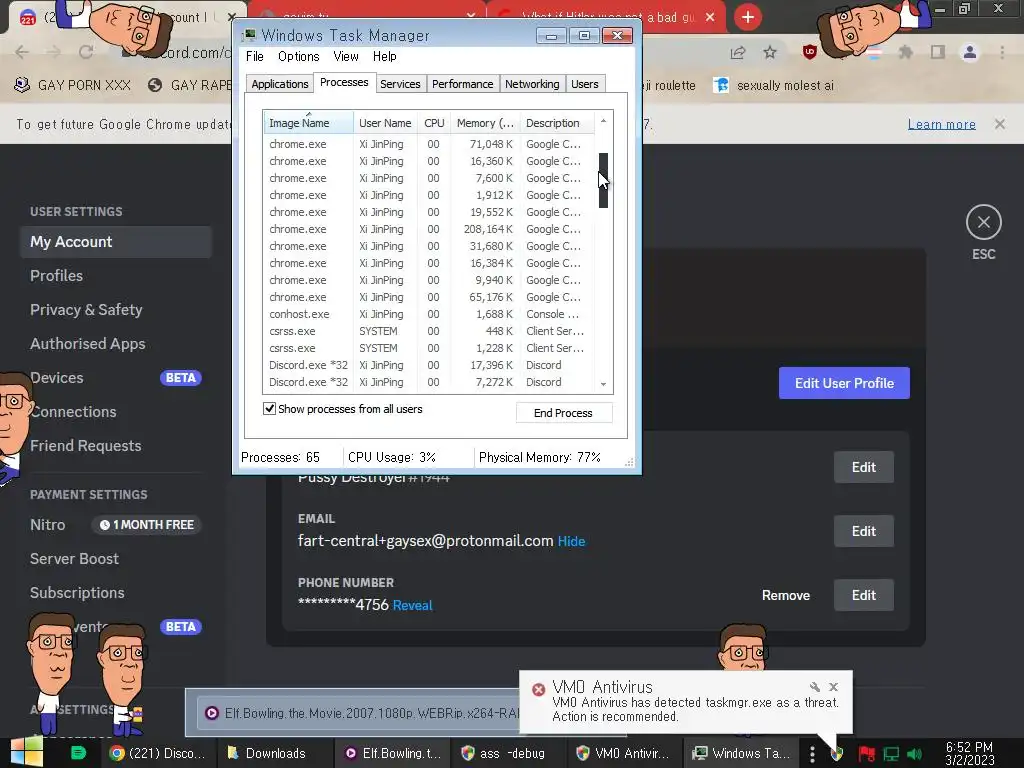This screenshot has width=1024, height=768.
Task: Click the process list's scroll-down arrow
Action: click(x=603, y=384)
